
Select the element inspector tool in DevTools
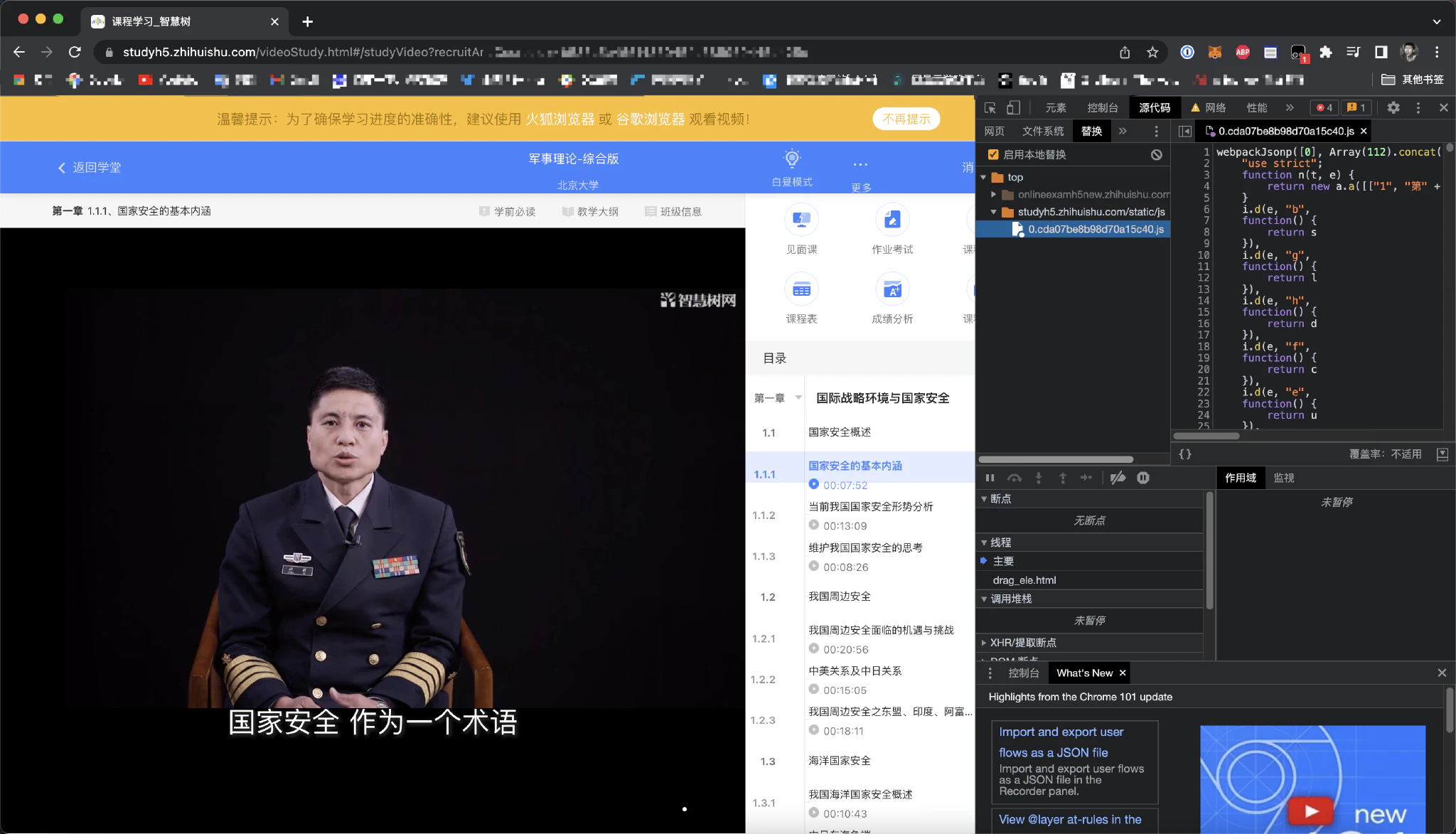[990, 107]
